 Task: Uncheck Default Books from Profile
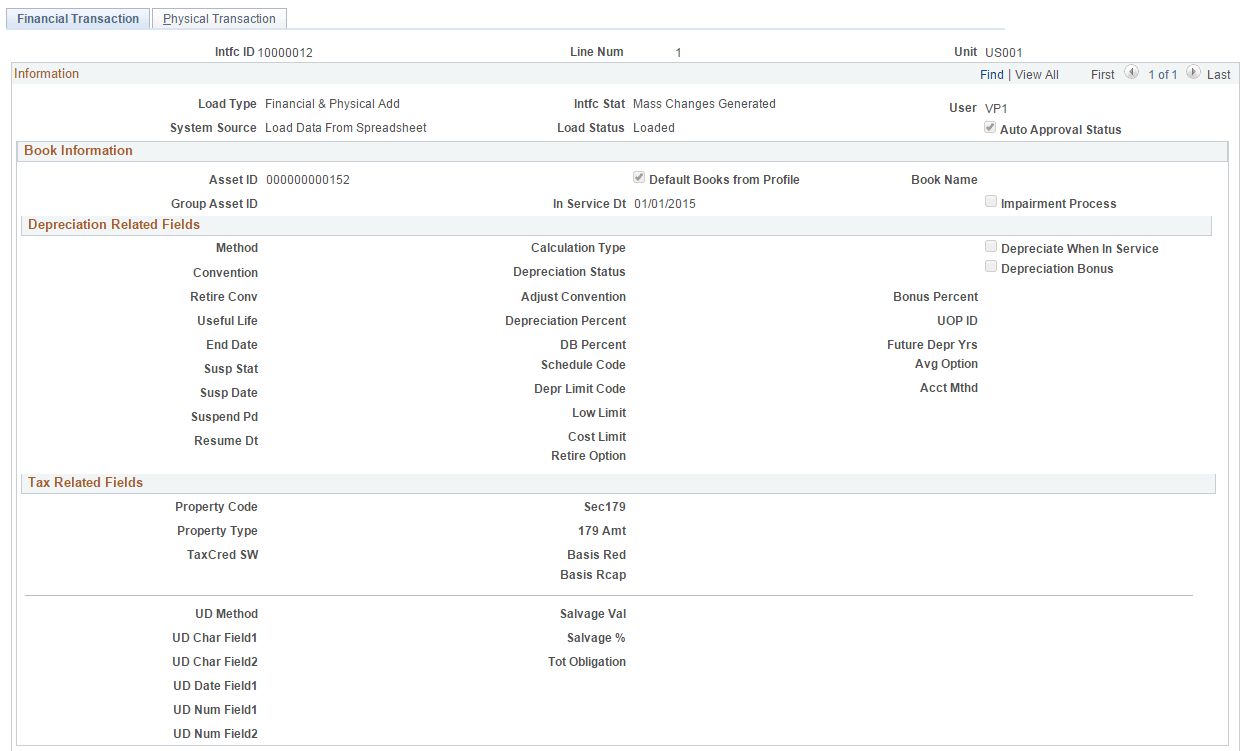click(639, 178)
